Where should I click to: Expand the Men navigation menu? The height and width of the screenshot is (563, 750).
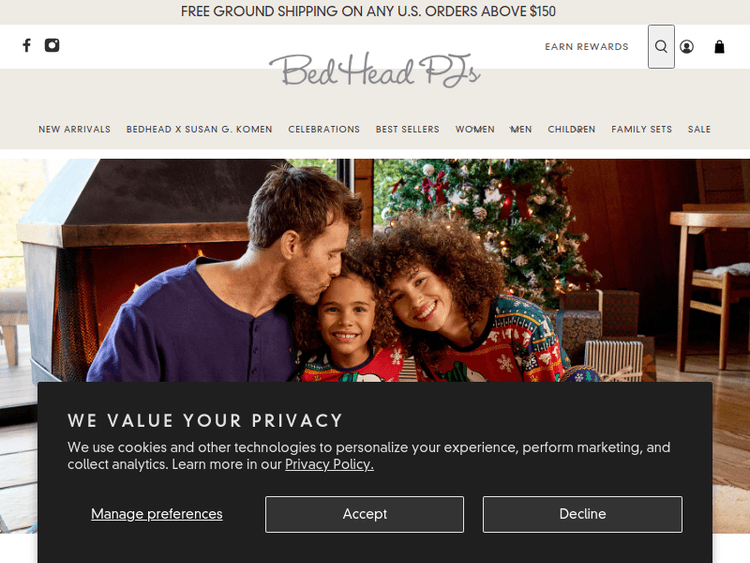521,129
